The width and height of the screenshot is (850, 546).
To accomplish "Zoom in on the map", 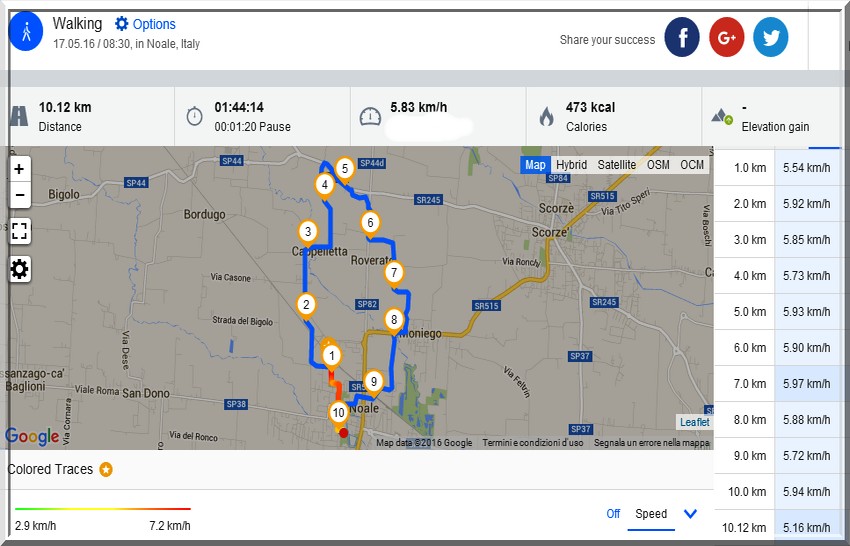I will (19, 169).
